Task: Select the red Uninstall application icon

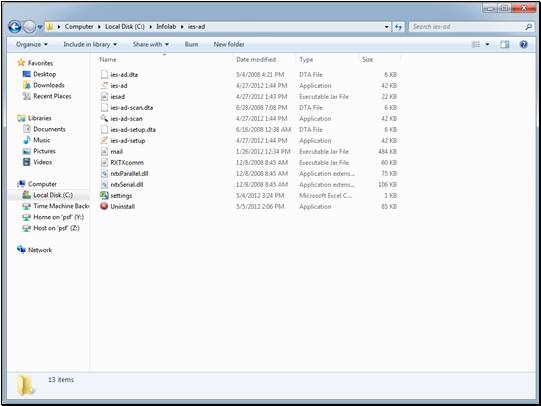Action: (x=104, y=206)
